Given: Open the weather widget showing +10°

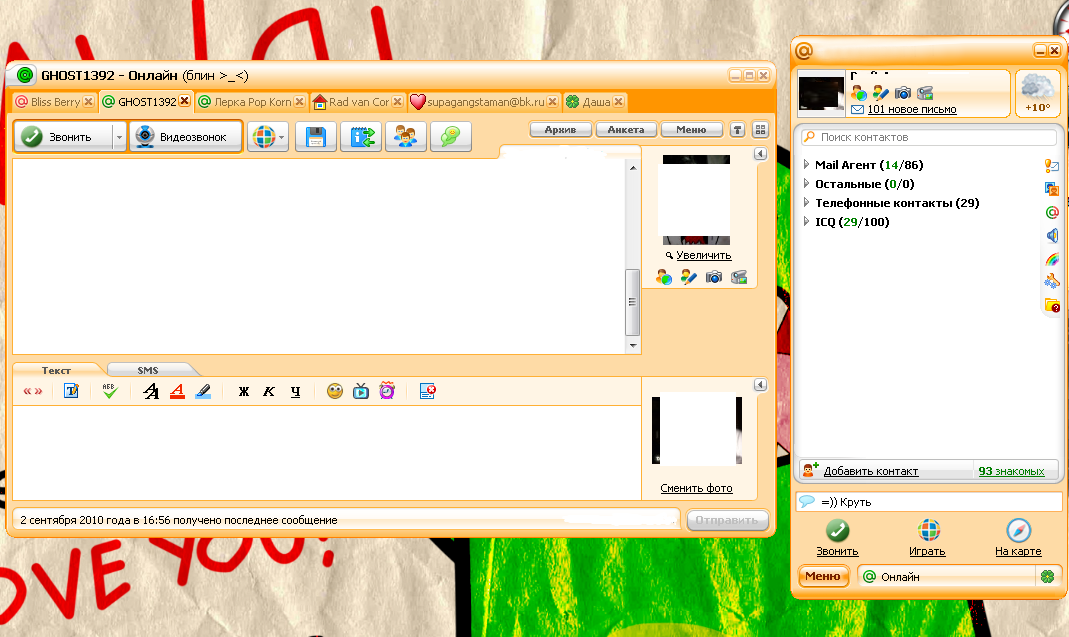Looking at the screenshot, I should coord(1037,93).
